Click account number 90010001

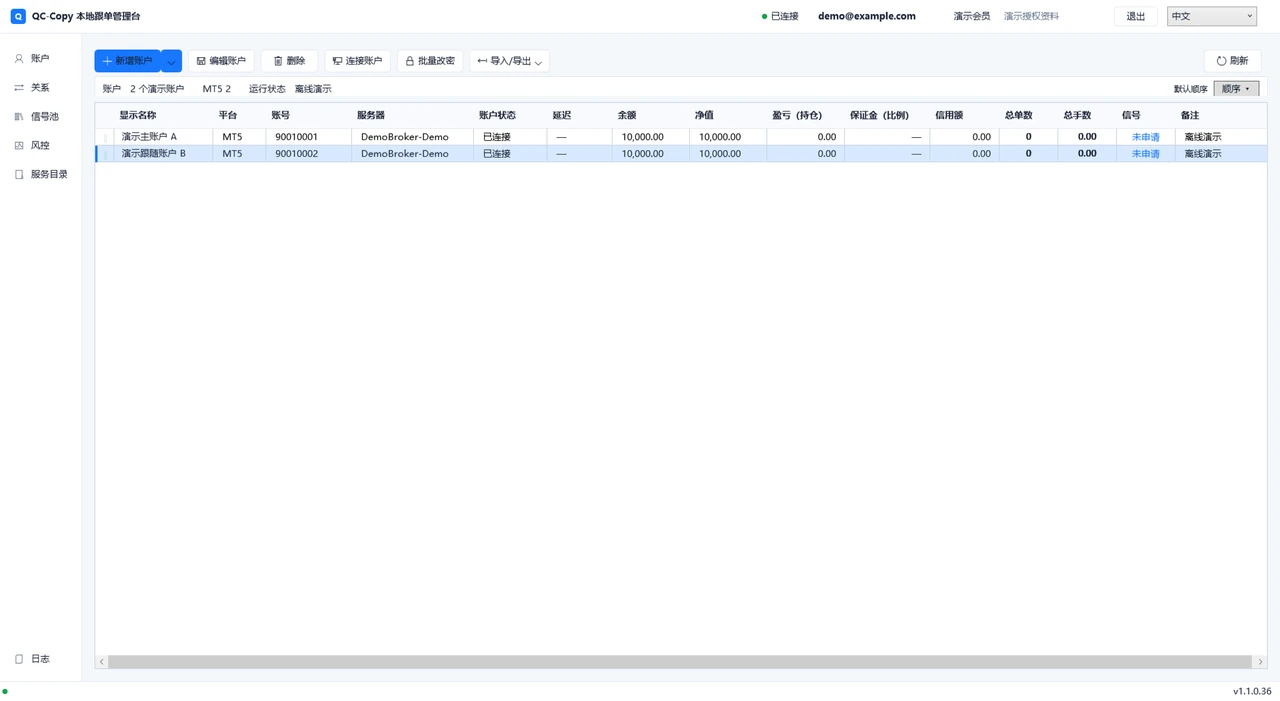(x=296, y=137)
